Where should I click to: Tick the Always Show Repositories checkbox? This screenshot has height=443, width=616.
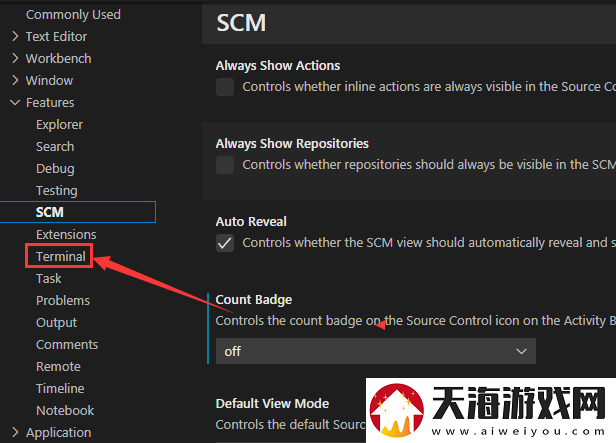pyautogui.click(x=225, y=165)
